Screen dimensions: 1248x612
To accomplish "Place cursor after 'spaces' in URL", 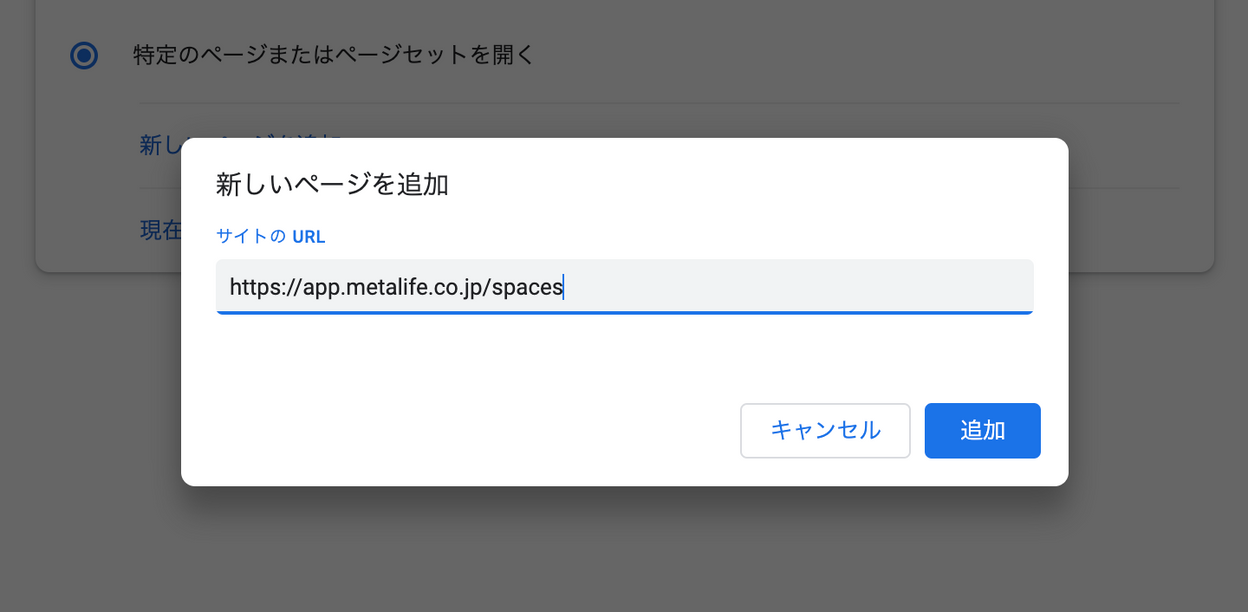I will click(x=565, y=287).
